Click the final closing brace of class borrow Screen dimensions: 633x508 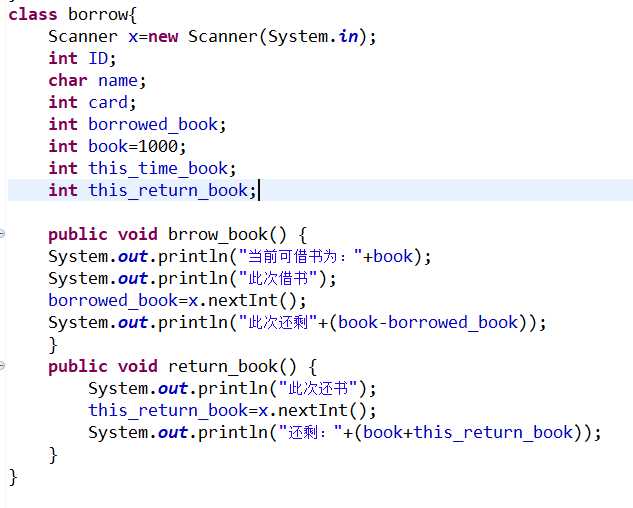click(13, 477)
